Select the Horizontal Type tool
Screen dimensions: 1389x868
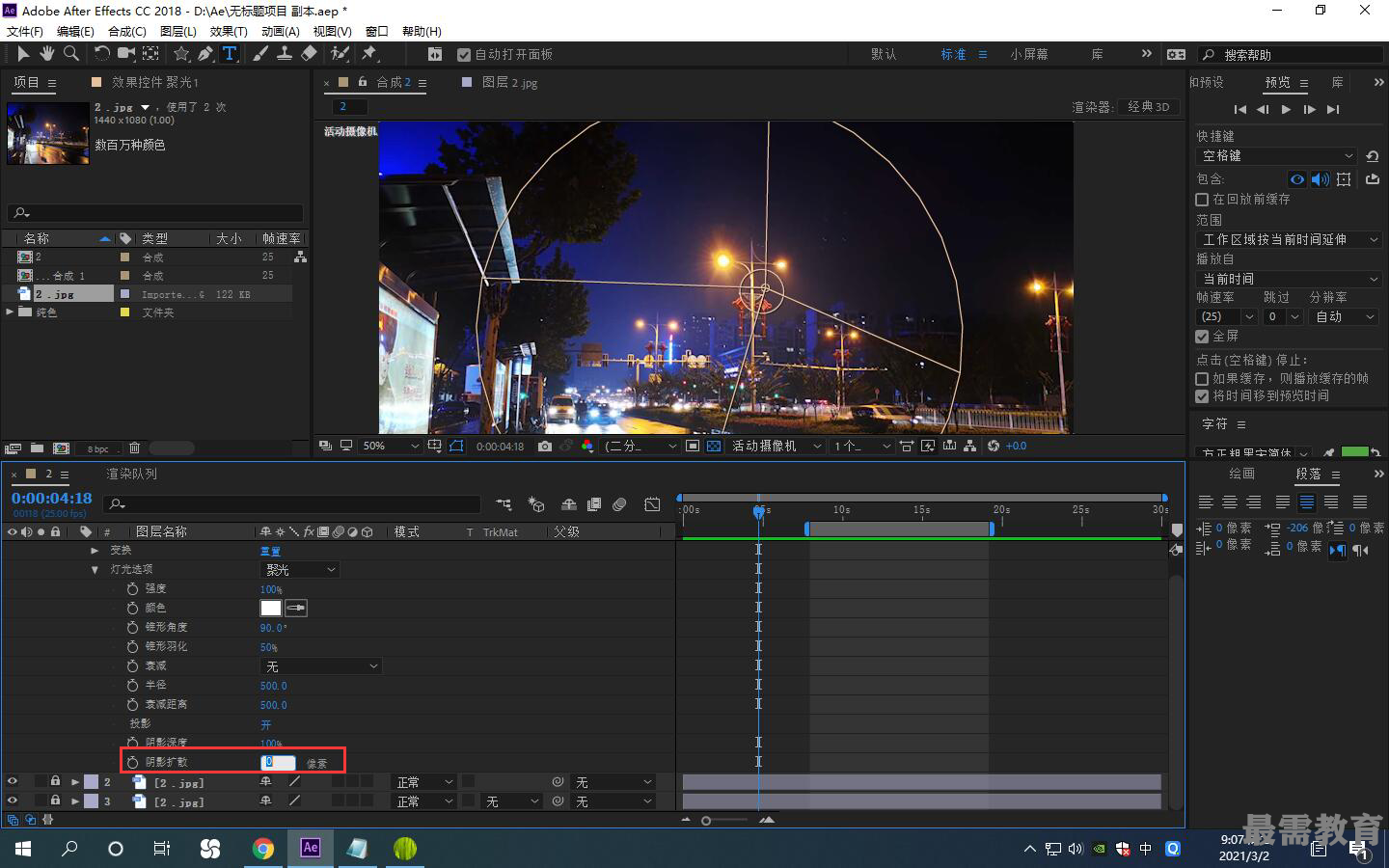[230, 54]
